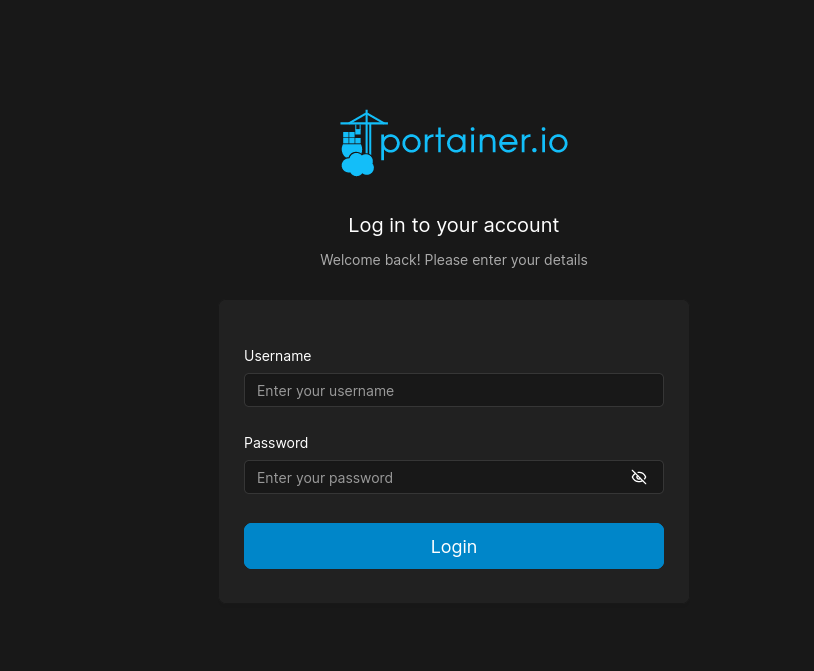Click "Please enter your details" text
Viewport: 814px width, 671px height.
[506, 260]
